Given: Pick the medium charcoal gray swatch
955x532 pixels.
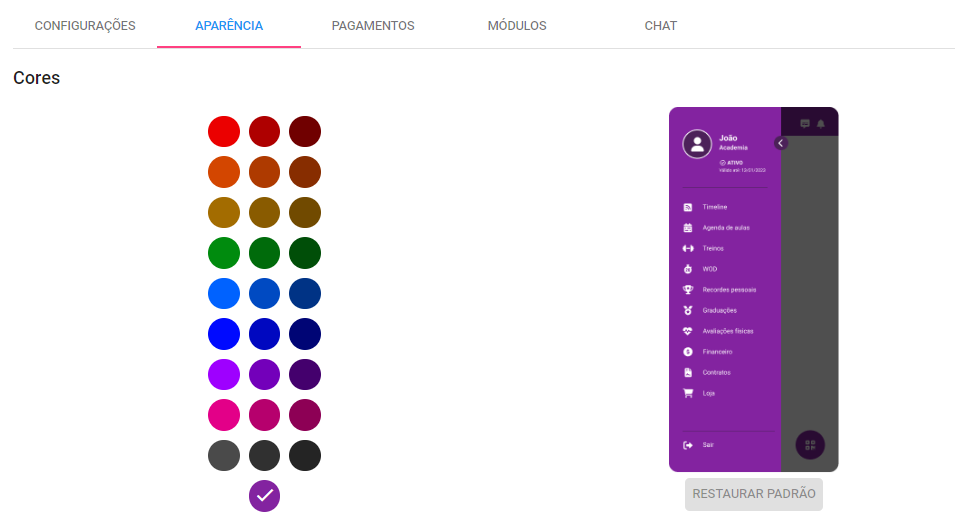Looking at the screenshot, I should [x=264, y=456].
